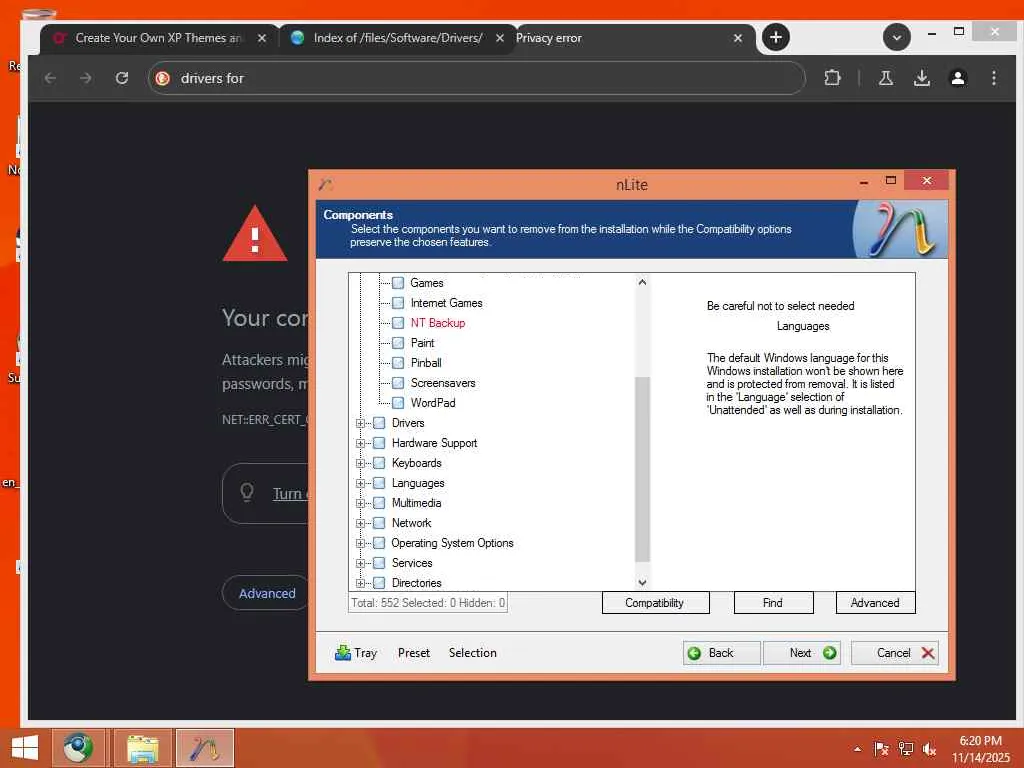Click the address bar reading drivers for
This screenshot has height=768, width=1024.
click(477, 78)
